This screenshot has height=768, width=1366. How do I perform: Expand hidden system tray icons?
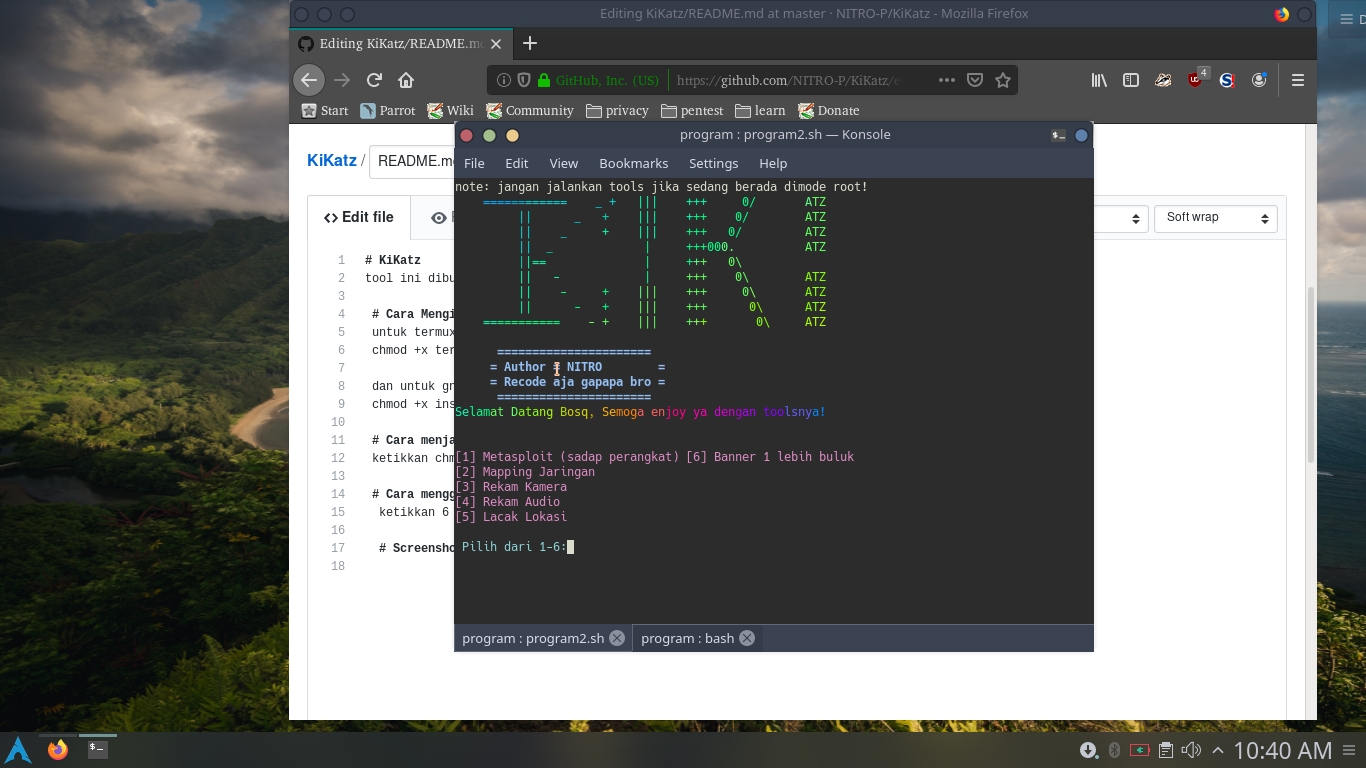click(1217, 750)
